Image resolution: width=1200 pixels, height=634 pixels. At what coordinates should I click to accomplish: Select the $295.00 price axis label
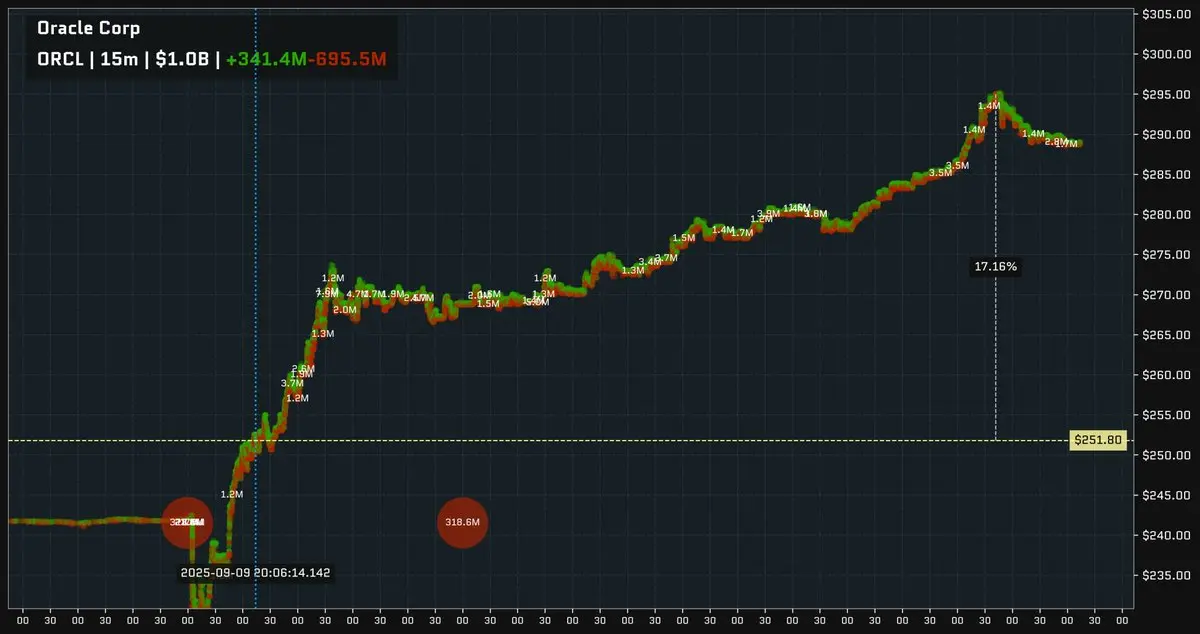click(1169, 94)
